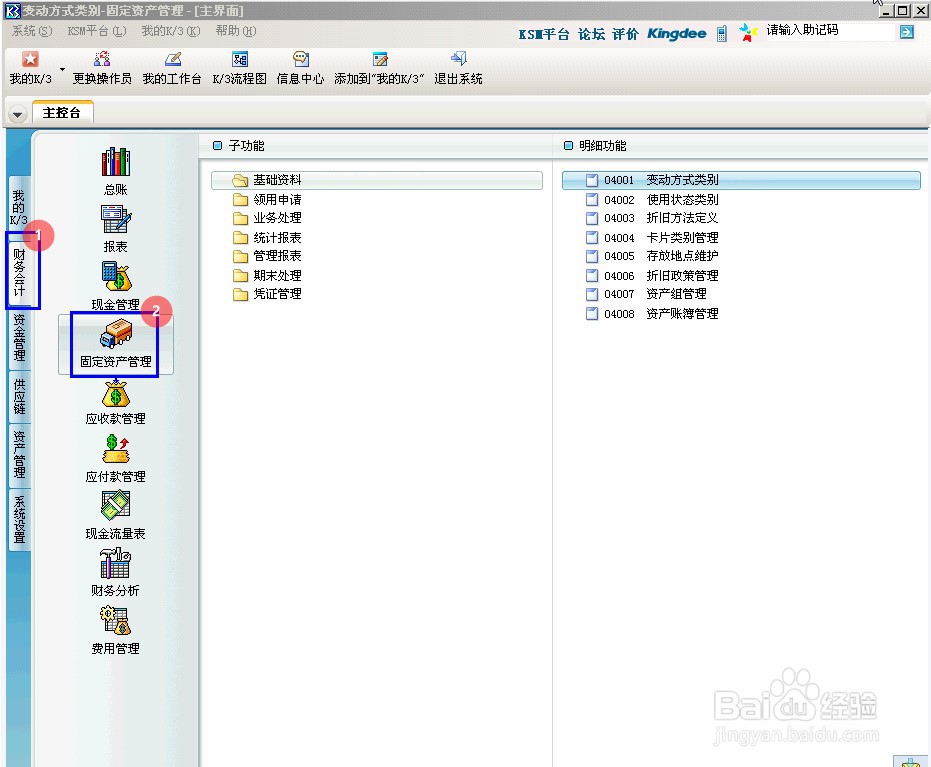
Task: Click the go arrow beside mnemonic code box
Action: 907,32
